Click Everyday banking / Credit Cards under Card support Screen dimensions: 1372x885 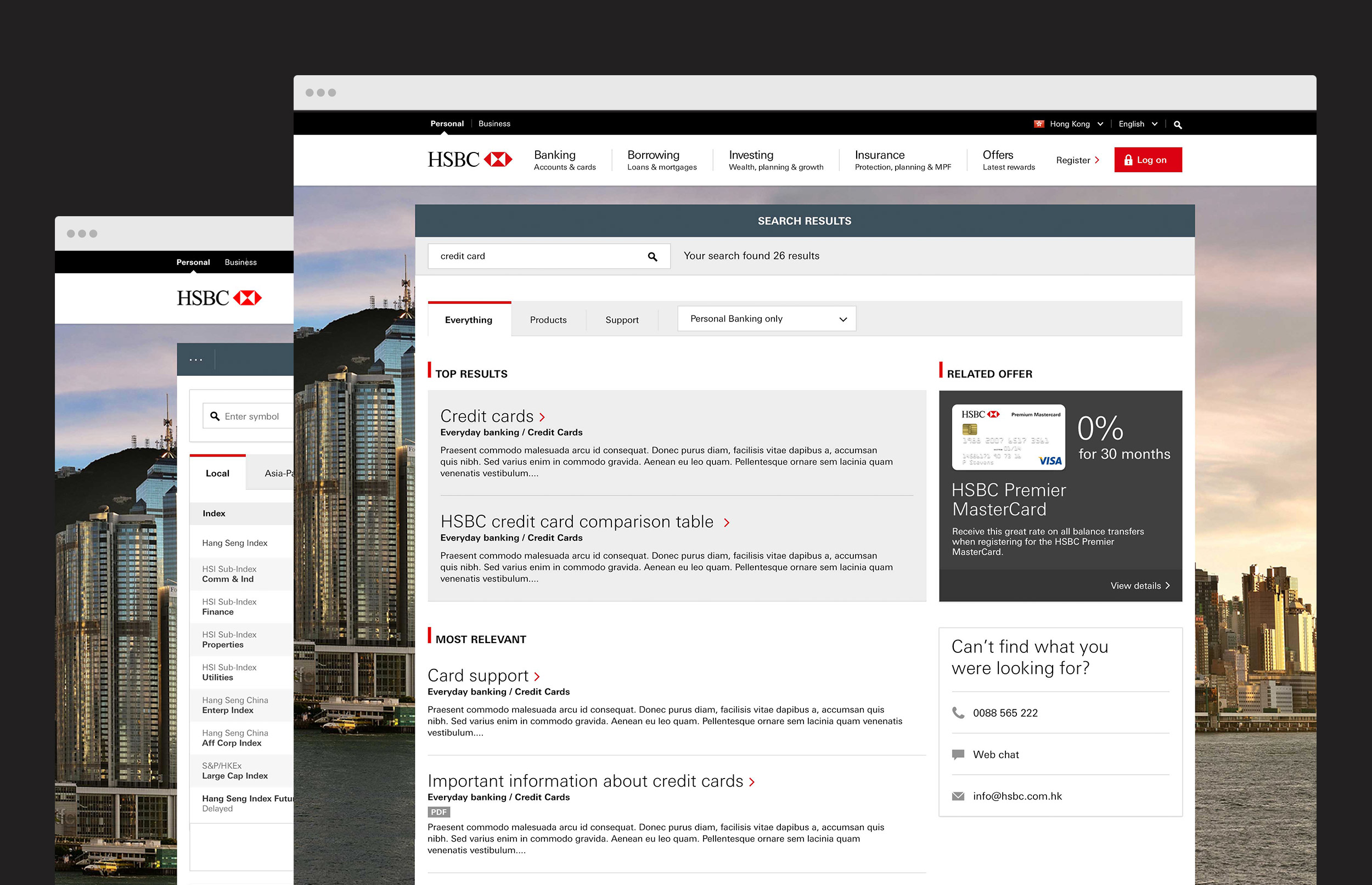(498, 692)
